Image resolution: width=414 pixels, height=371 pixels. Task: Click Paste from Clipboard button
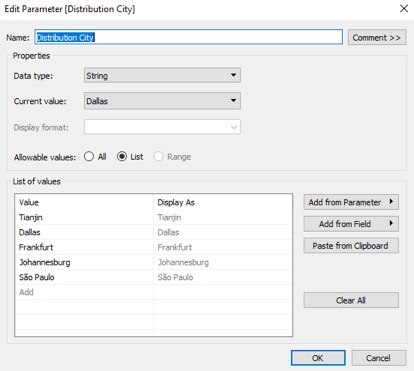(x=351, y=246)
